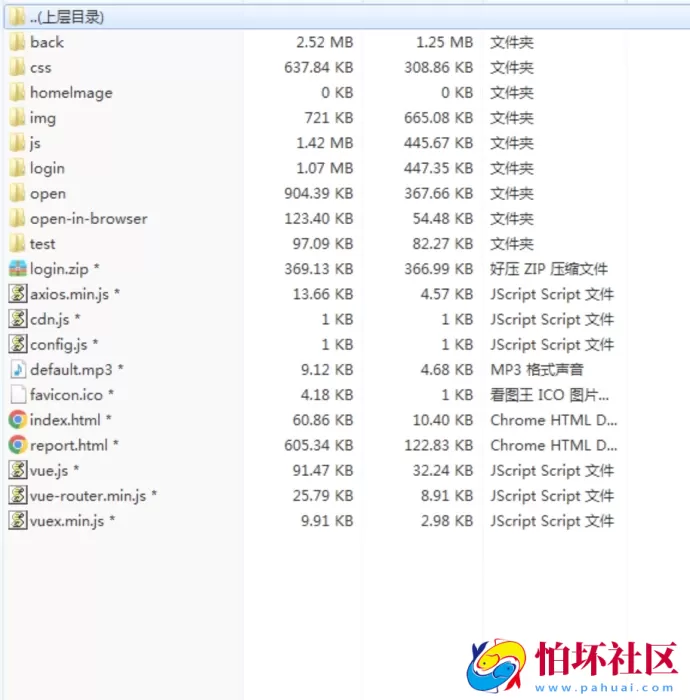Select the js folder name
690x700 pixels.
(x=35, y=143)
